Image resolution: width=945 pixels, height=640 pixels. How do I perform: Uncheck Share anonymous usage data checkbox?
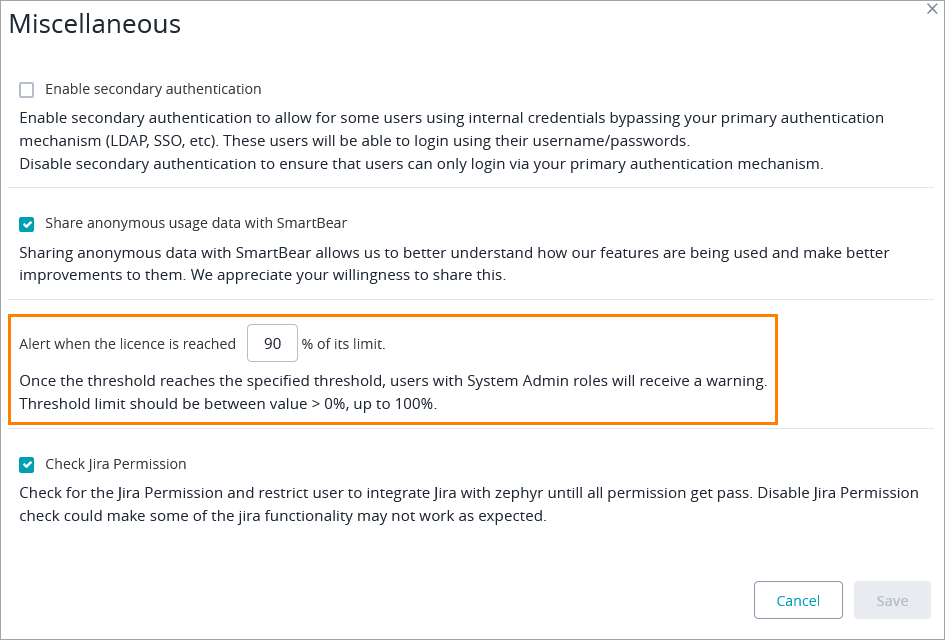click(27, 224)
